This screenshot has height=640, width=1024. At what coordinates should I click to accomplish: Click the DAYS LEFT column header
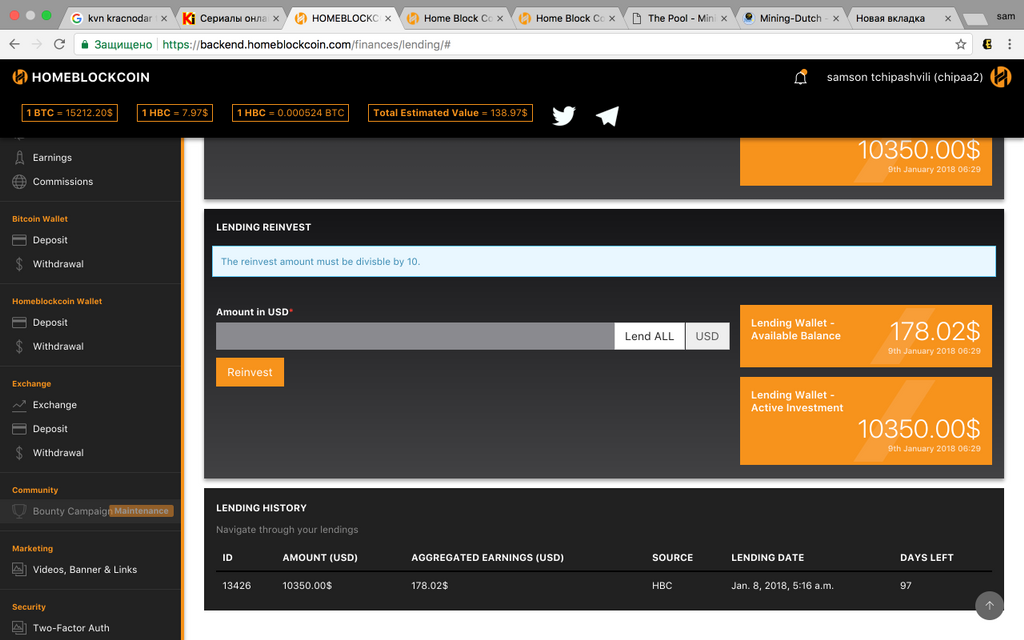[x=927, y=557]
